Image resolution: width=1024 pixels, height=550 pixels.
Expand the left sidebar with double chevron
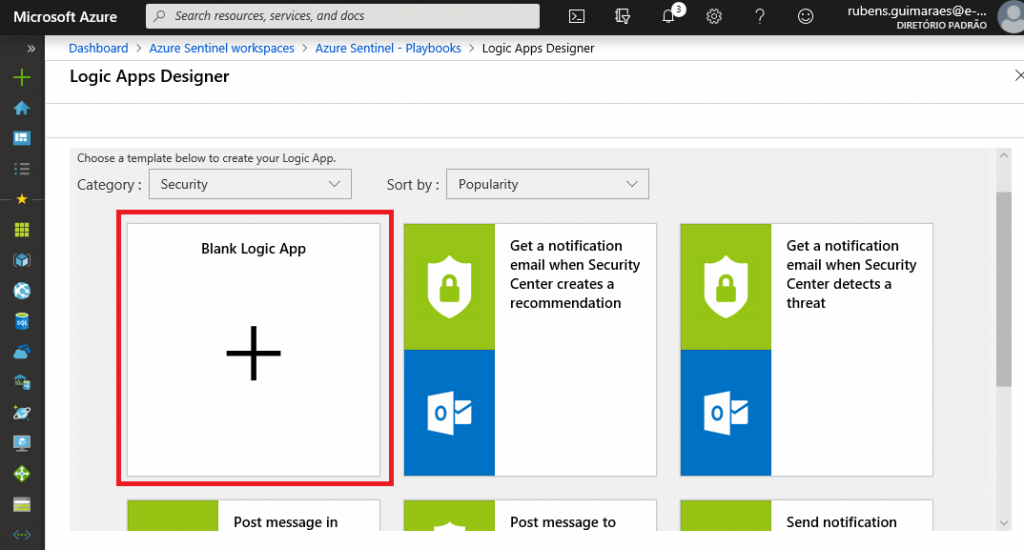pyautogui.click(x=31, y=48)
